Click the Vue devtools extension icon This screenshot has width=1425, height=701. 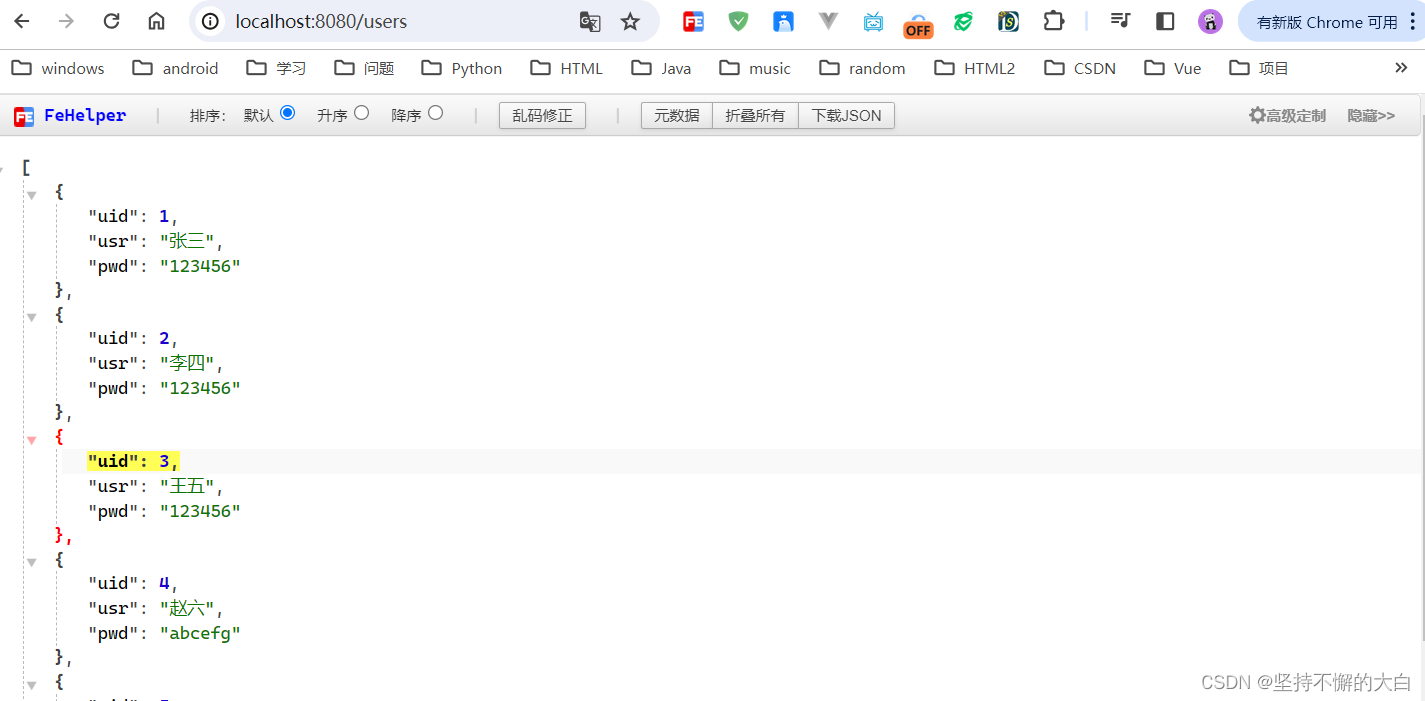[x=827, y=21]
